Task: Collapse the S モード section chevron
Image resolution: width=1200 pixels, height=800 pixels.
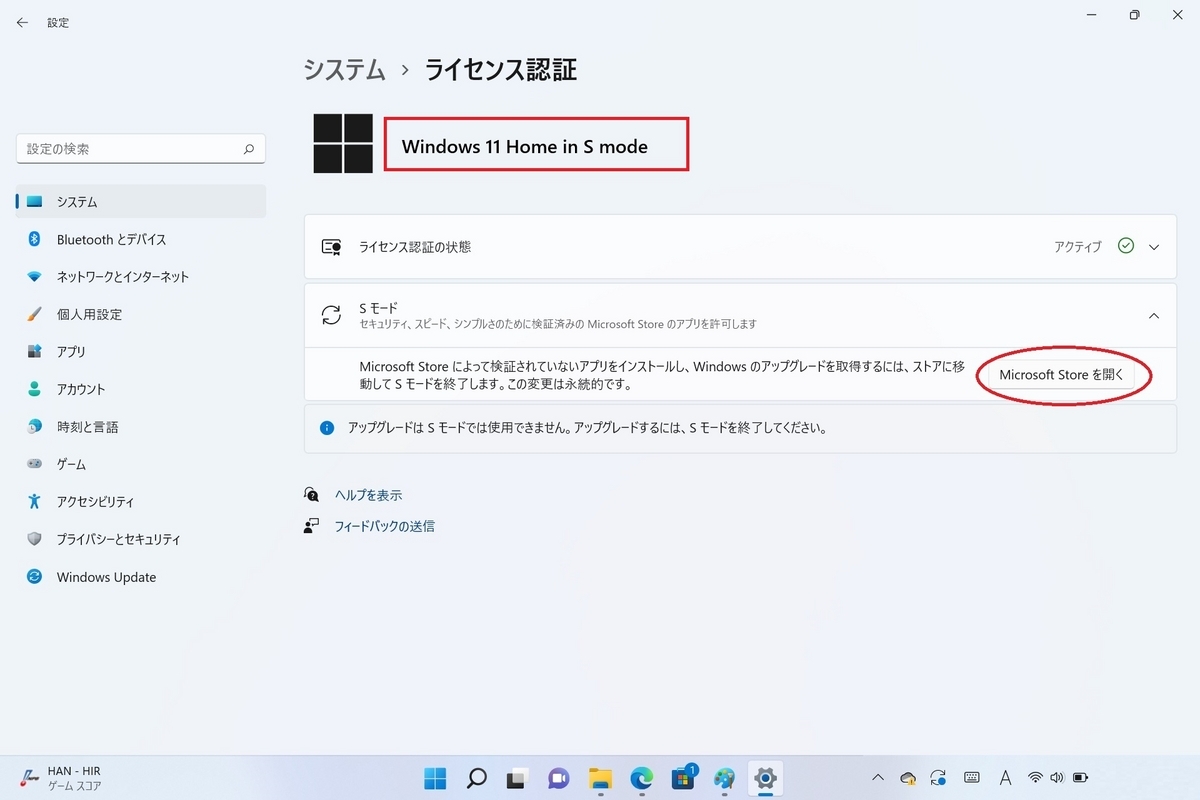Action: [x=1154, y=315]
